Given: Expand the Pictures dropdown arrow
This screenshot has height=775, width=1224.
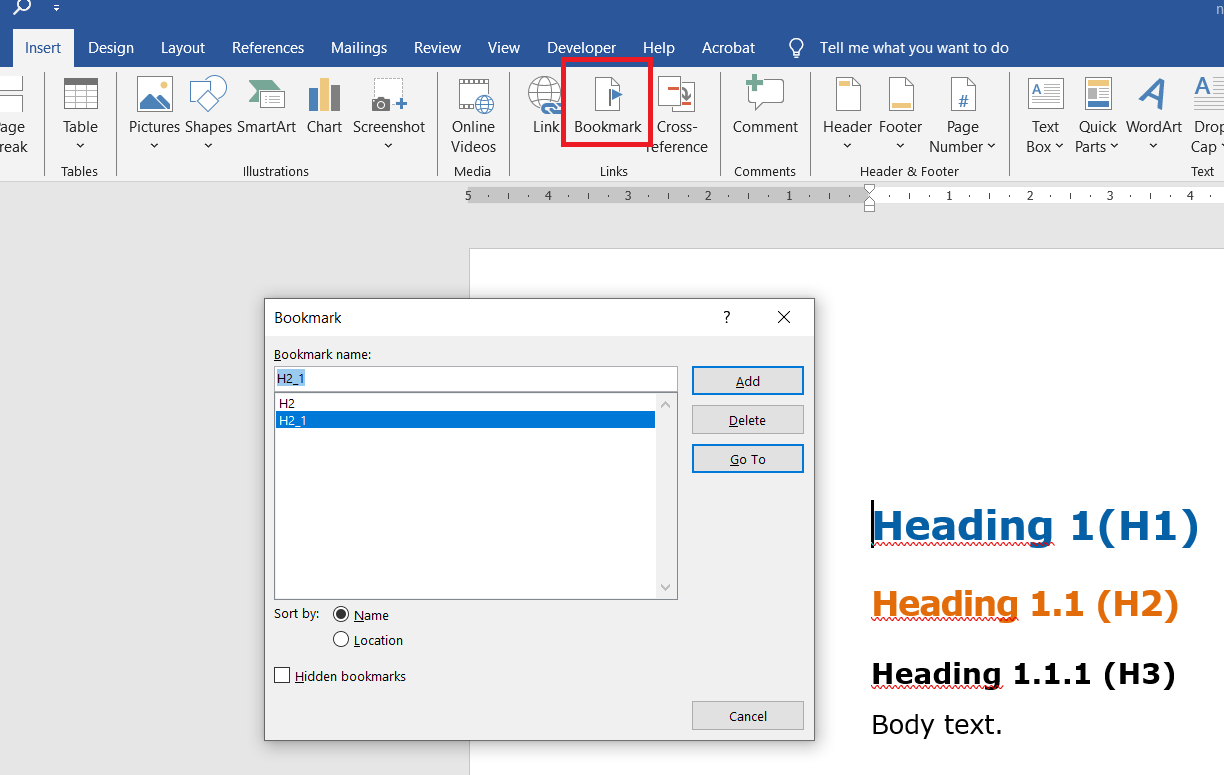Looking at the screenshot, I should tap(154, 146).
